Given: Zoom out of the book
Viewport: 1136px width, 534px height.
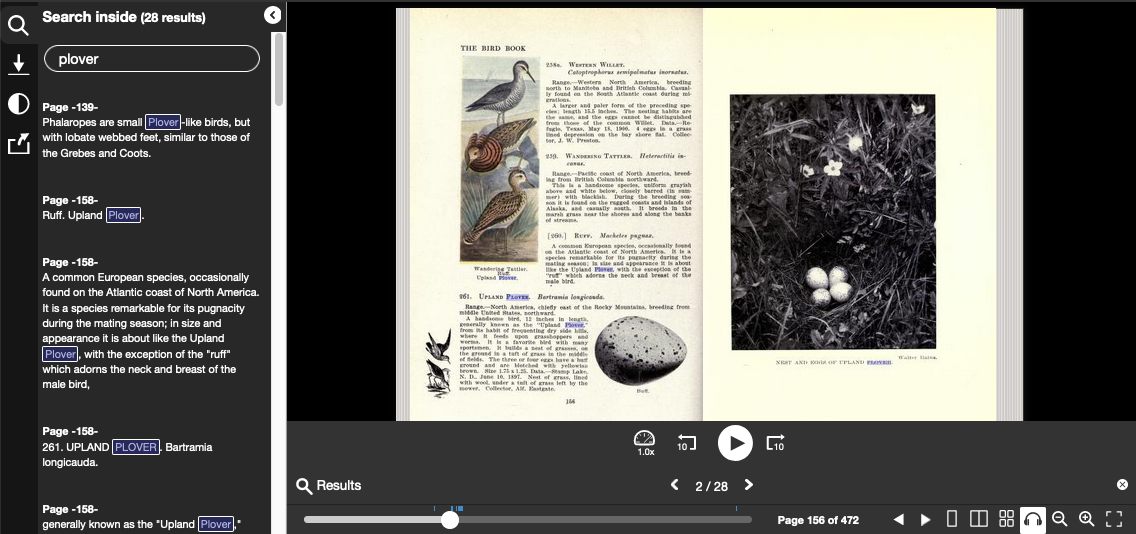Looking at the screenshot, I should tap(1059, 519).
